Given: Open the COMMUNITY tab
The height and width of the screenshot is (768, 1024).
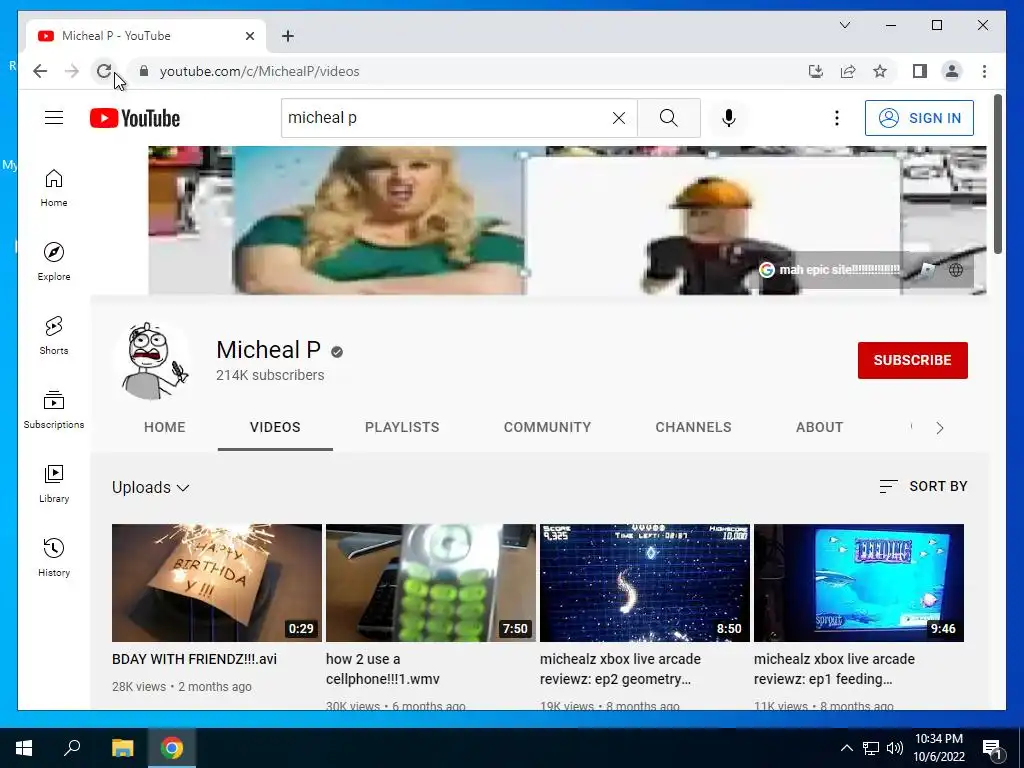Looking at the screenshot, I should coord(547,427).
